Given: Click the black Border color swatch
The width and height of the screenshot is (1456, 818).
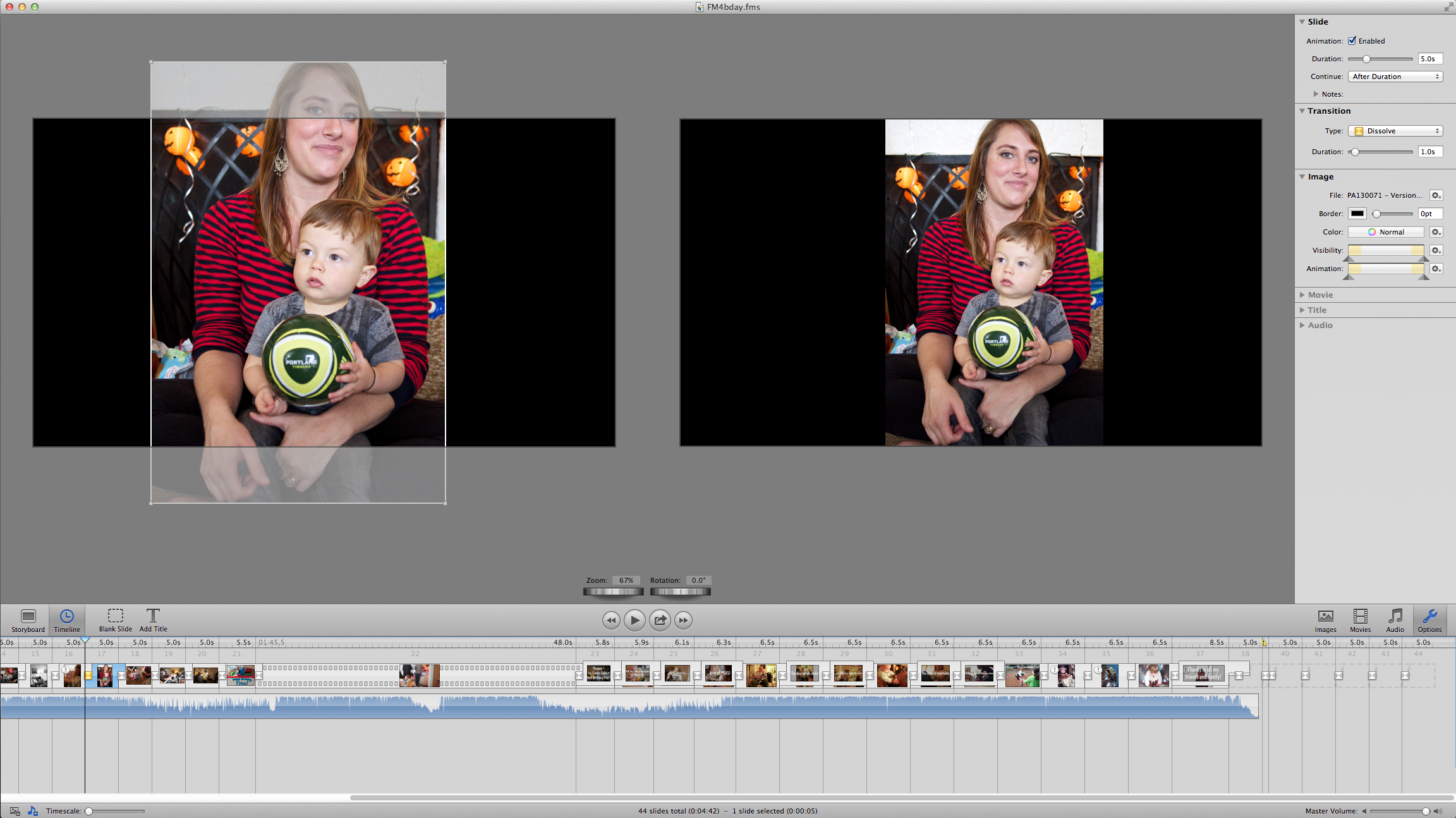Looking at the screenshot, I should pyautogui.click(x=1357, y=214).
